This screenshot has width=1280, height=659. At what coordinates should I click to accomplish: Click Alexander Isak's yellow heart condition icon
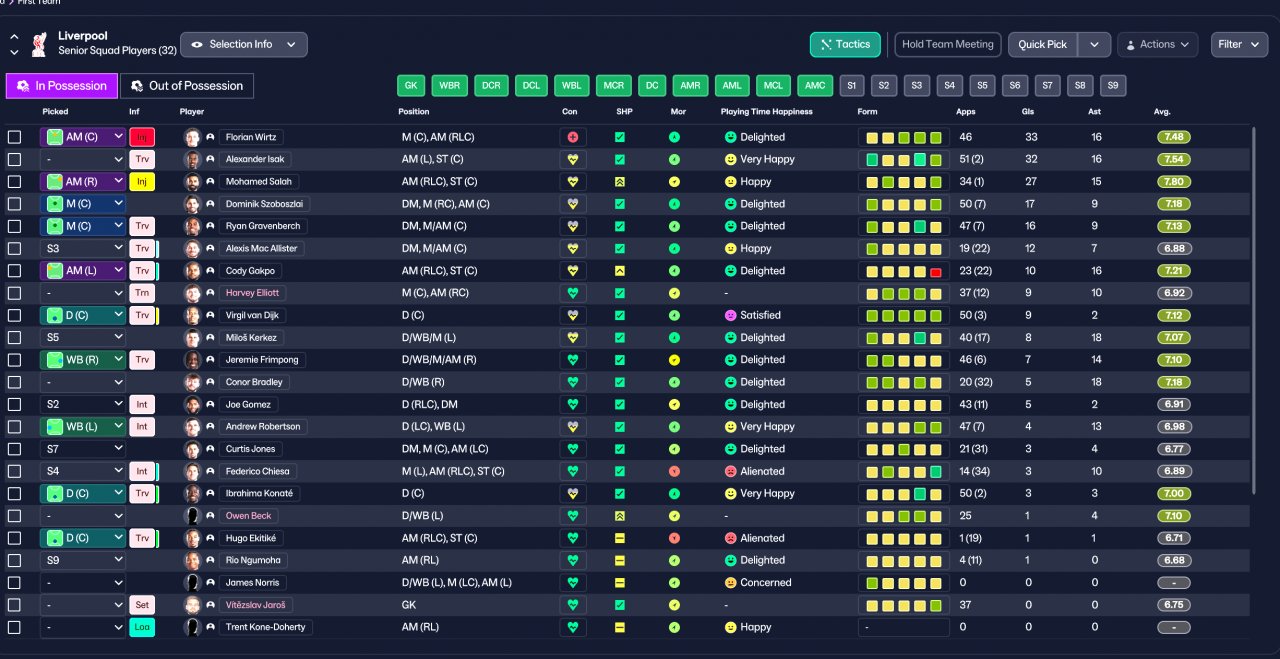572,159
